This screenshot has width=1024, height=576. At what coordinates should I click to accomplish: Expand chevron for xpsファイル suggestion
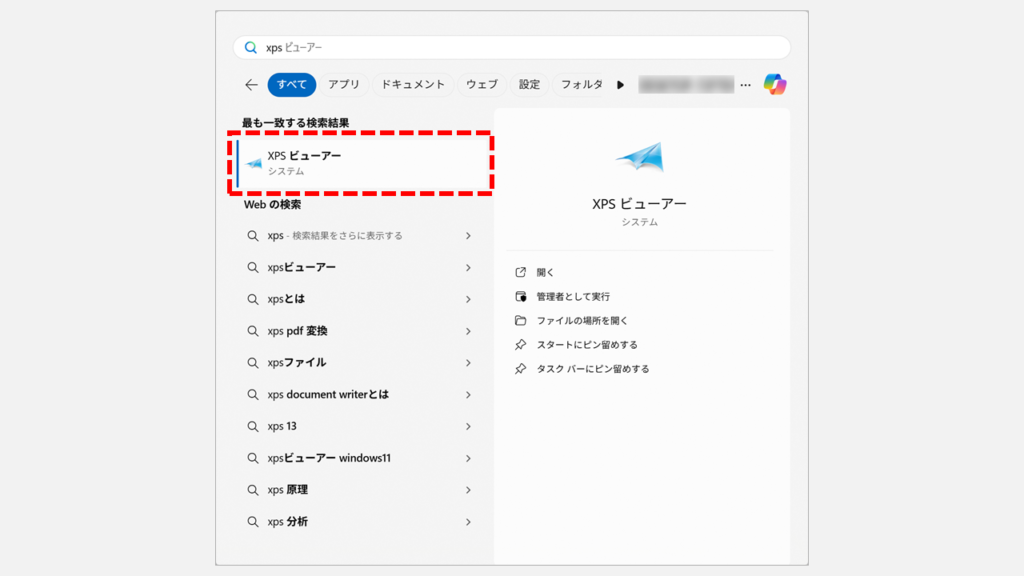click(x=468, y=363)
